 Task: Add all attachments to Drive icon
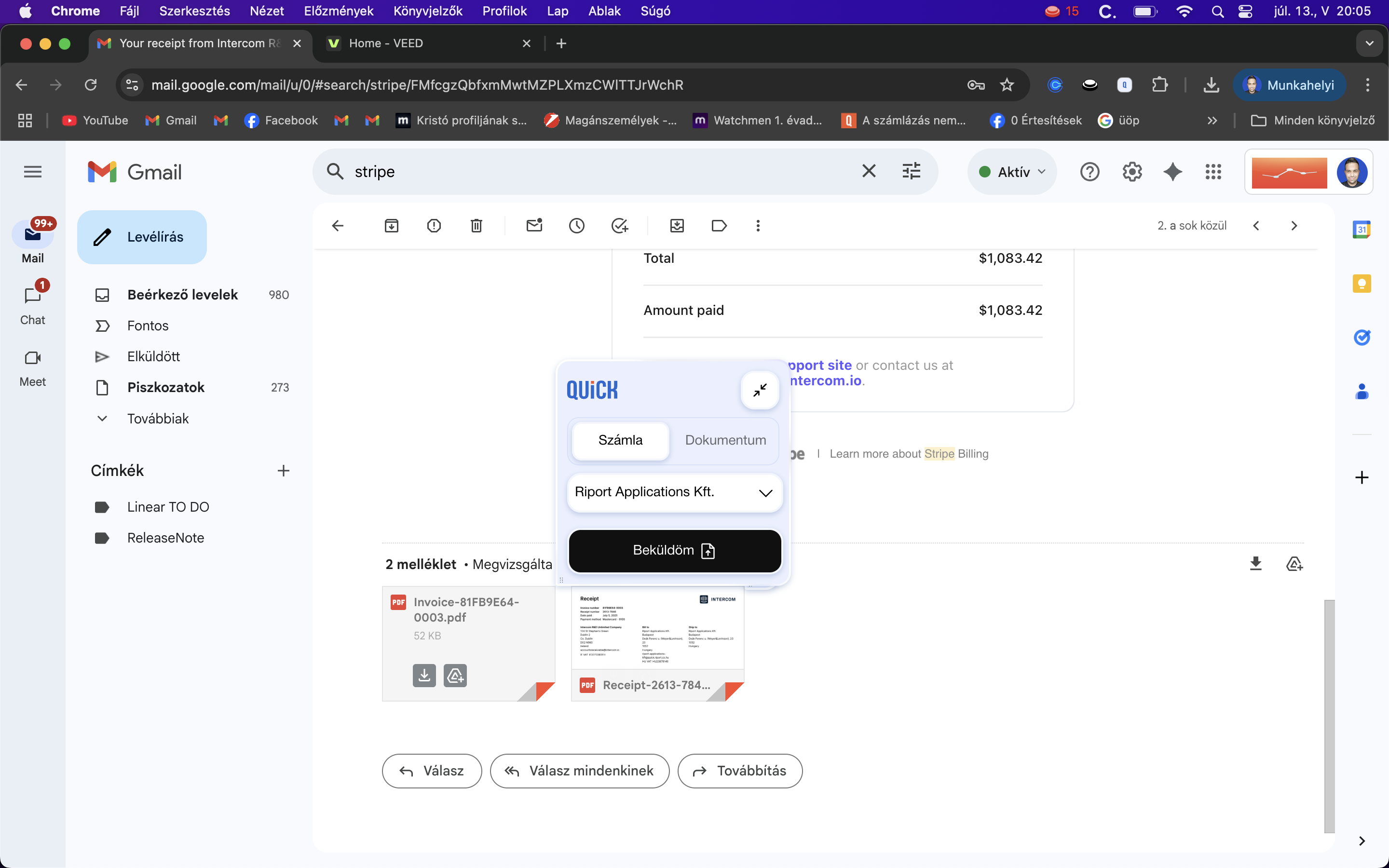pyautogui.click(x=1294, y=564)
